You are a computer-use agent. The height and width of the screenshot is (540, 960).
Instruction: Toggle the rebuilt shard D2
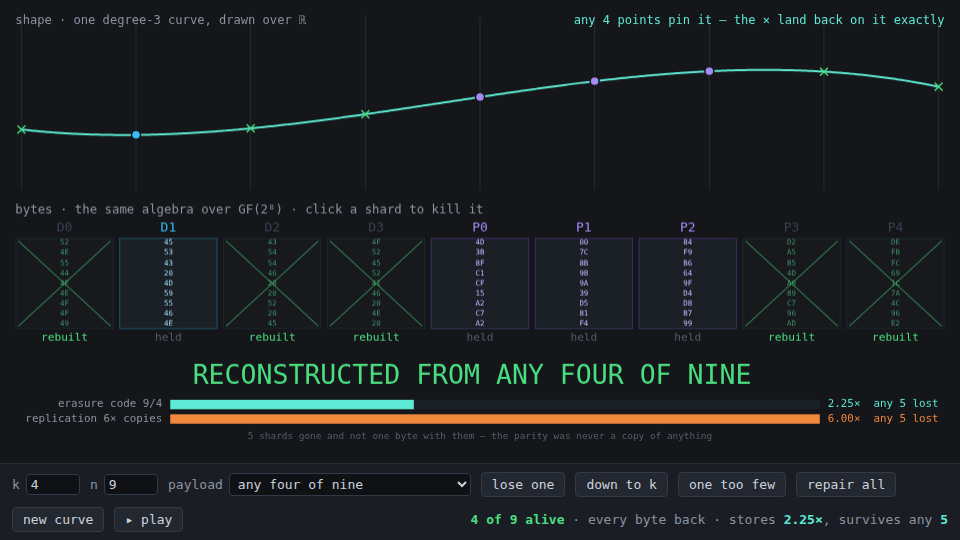pos(272,283)
